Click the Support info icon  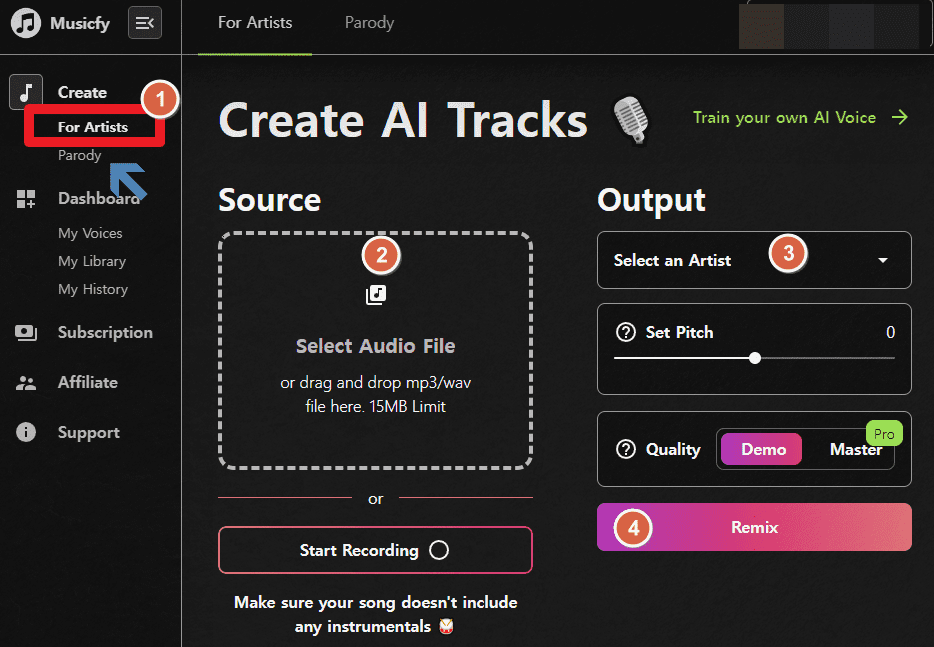26,432
